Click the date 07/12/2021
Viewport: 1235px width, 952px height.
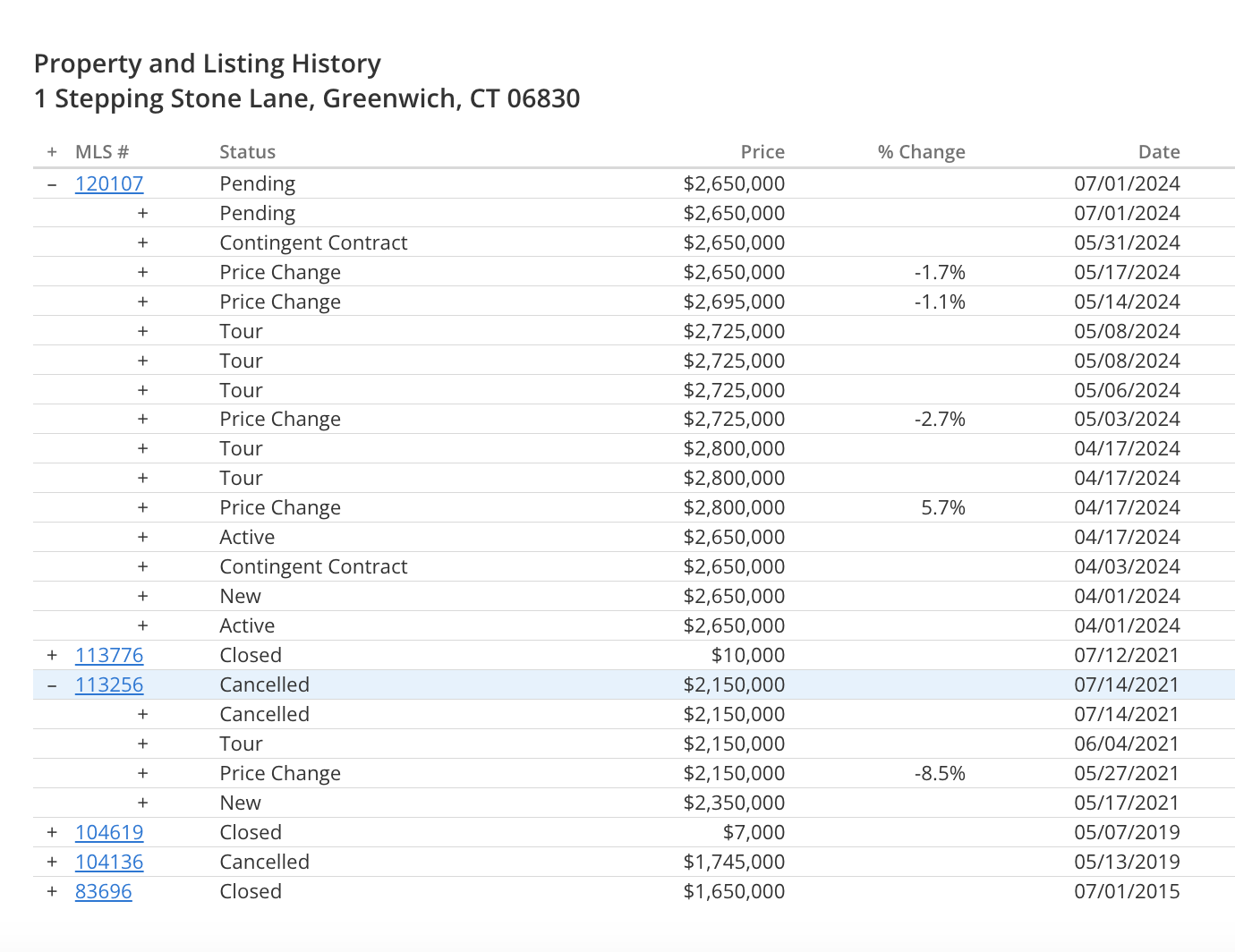tap(1127, 655)
